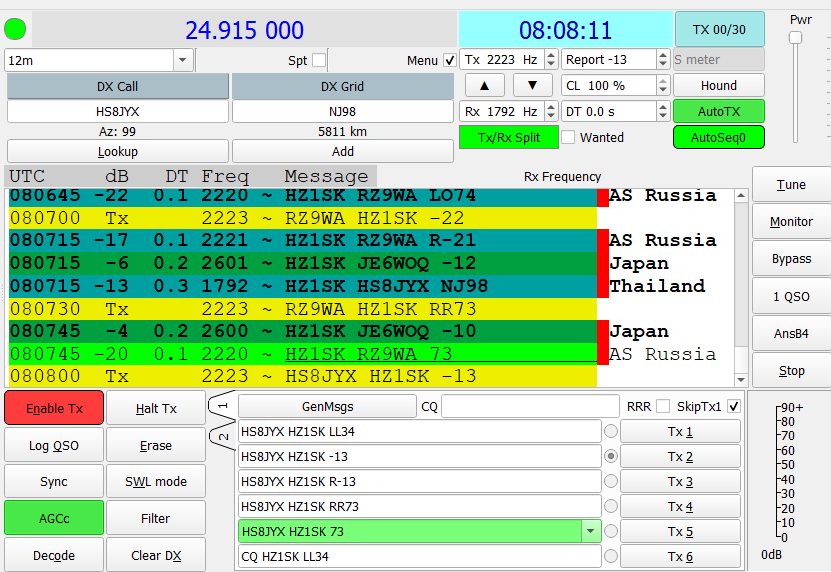Click the Tx 6 button
Screen dimensions: 831x572
pyautogui.click(x=680, y=556)
